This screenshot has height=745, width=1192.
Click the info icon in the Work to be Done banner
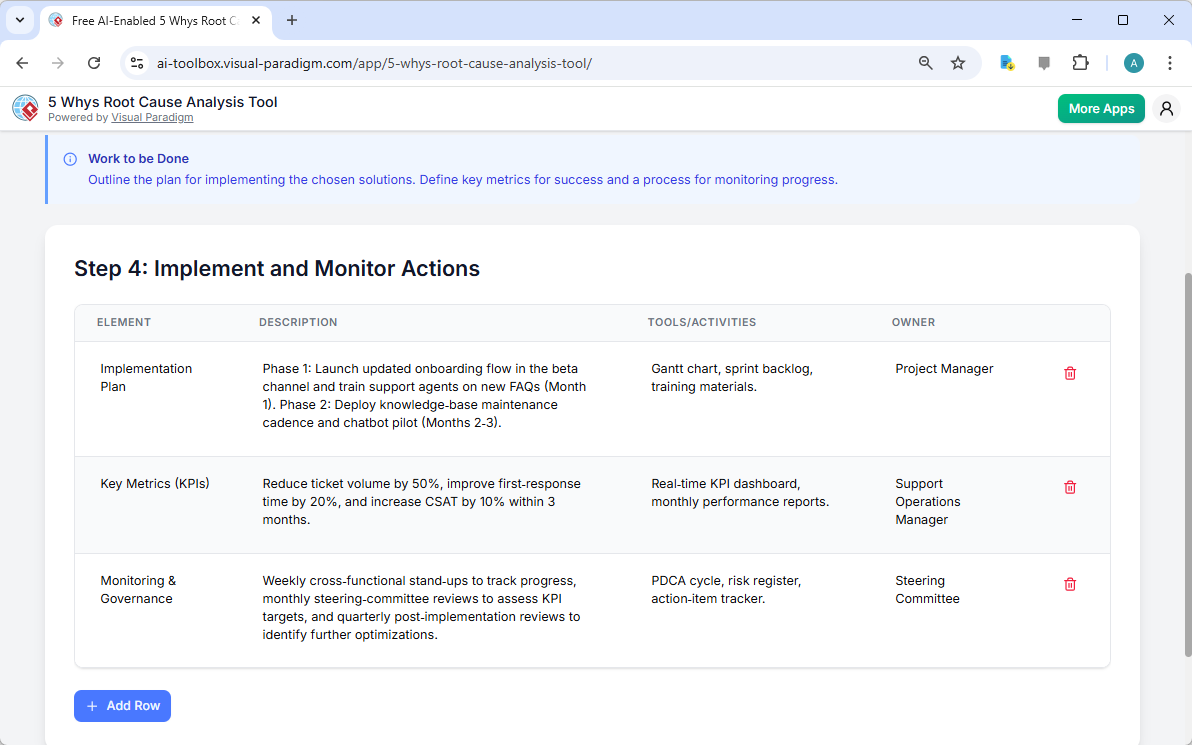click(x=69, y=158)
